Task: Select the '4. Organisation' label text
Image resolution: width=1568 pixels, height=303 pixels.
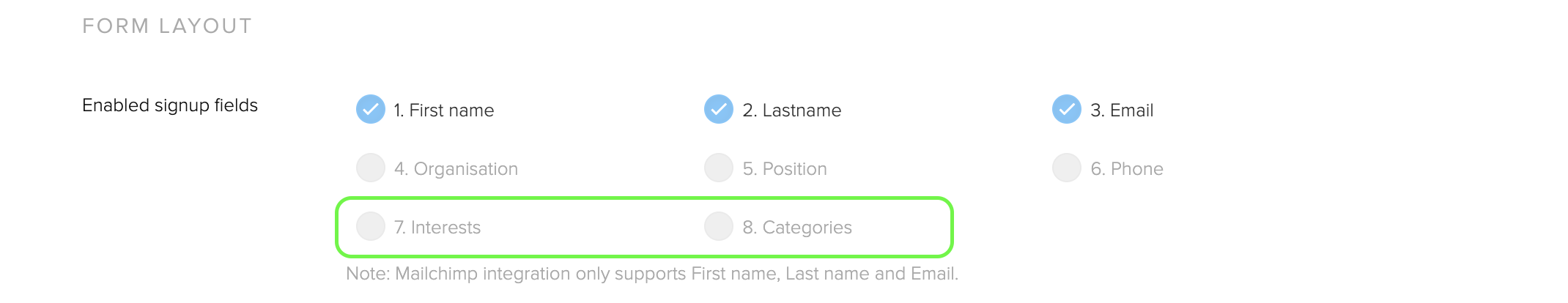Action: click(x=456, y=169)
